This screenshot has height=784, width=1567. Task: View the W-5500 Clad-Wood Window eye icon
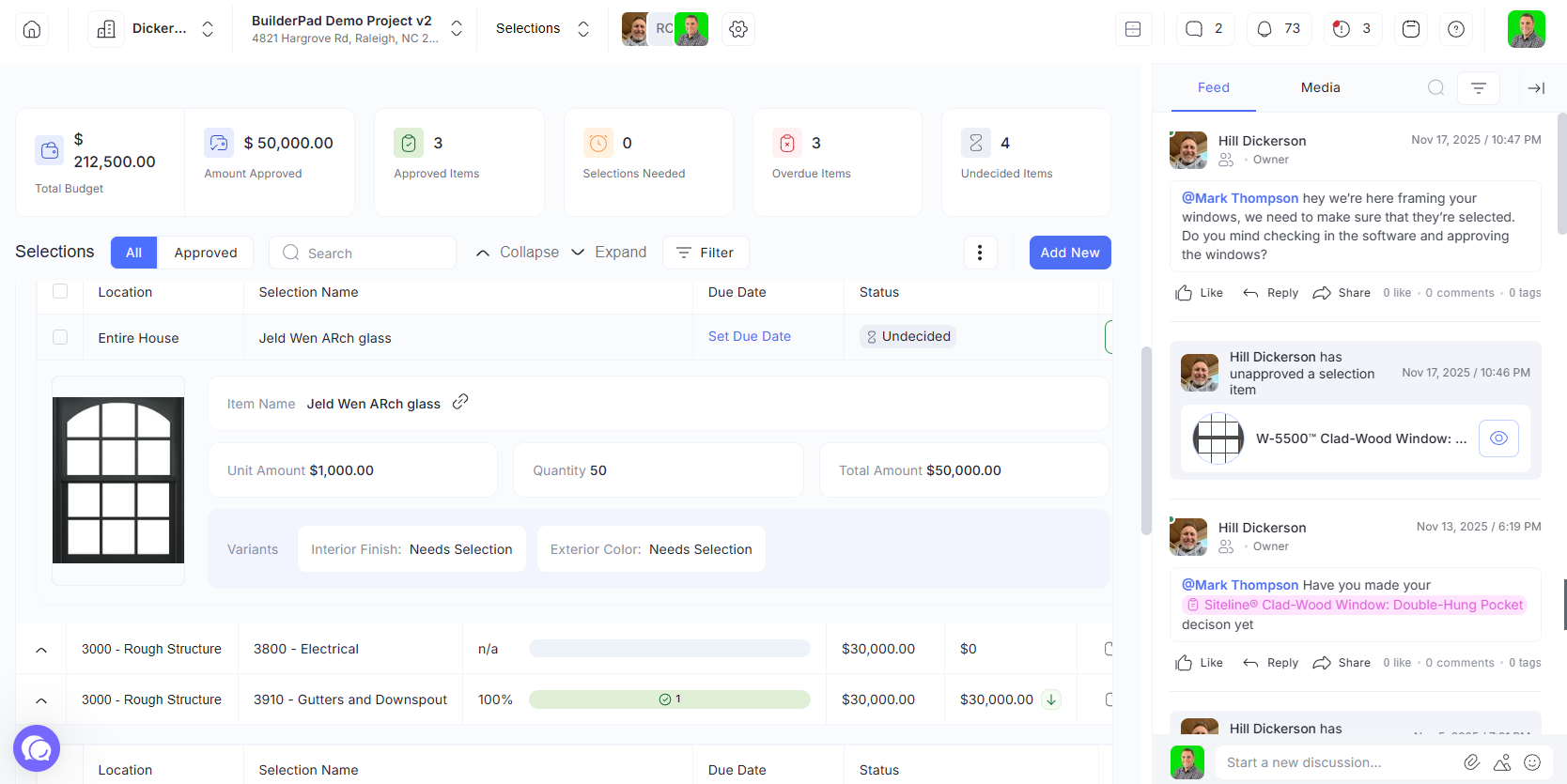[x=1498, y=438]
